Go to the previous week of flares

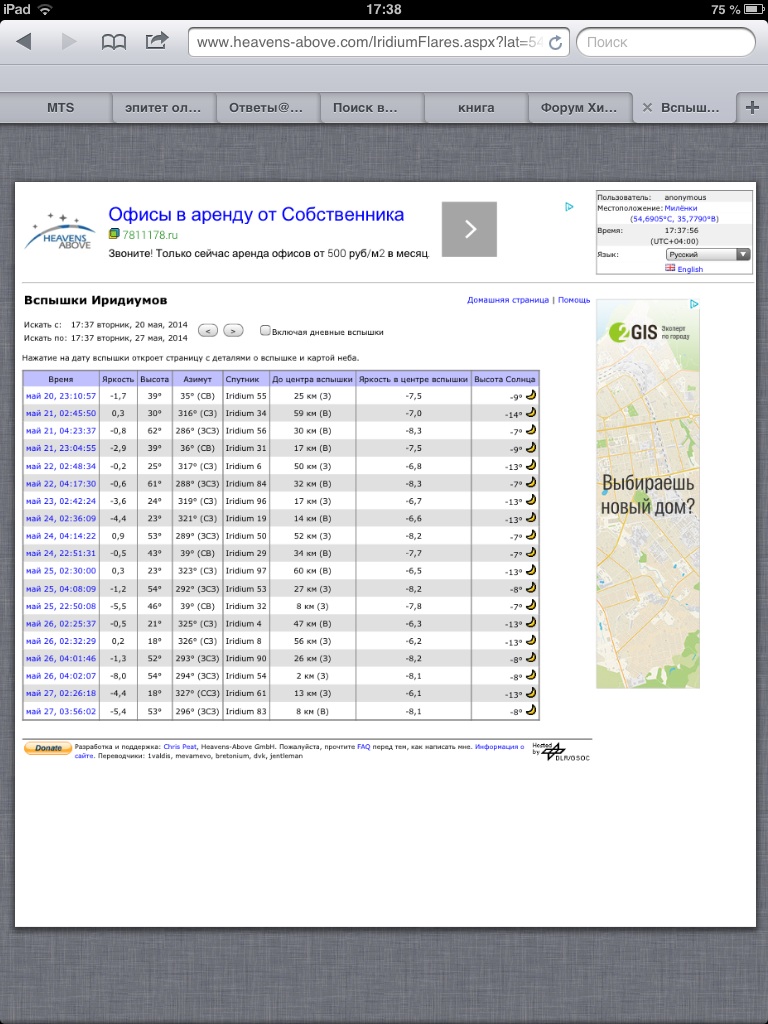(208, 330)
